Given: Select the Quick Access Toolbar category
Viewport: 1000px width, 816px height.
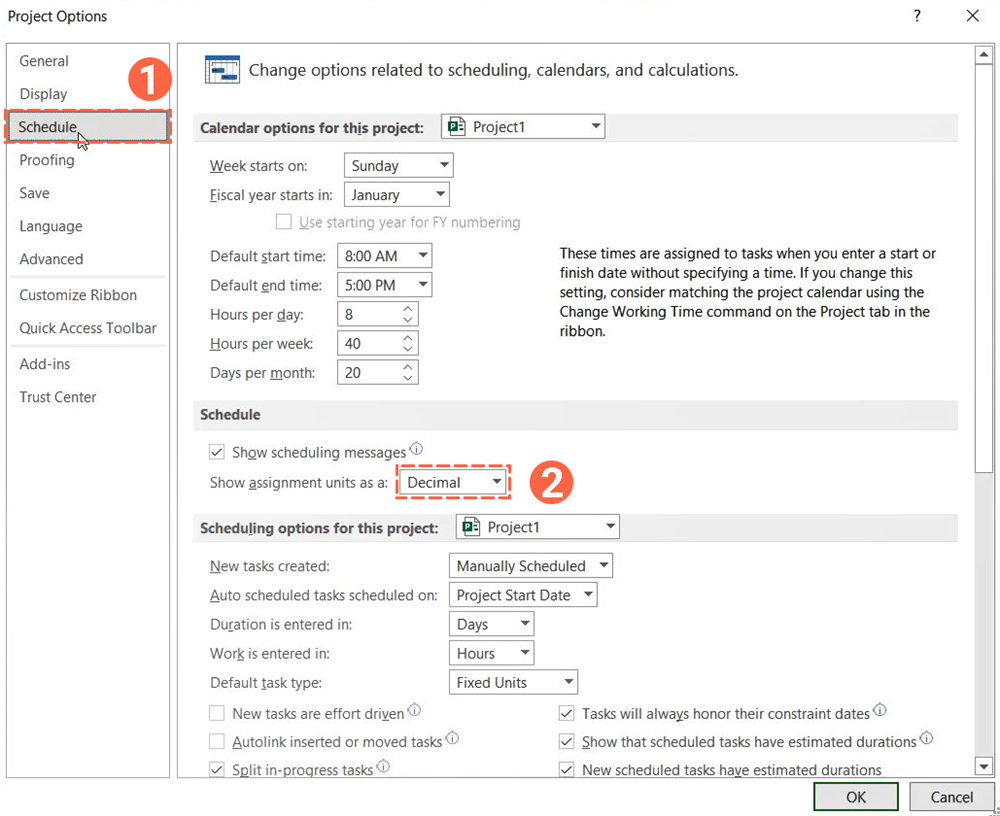Looking at the screenshot, I should click(x=88, y=328).
